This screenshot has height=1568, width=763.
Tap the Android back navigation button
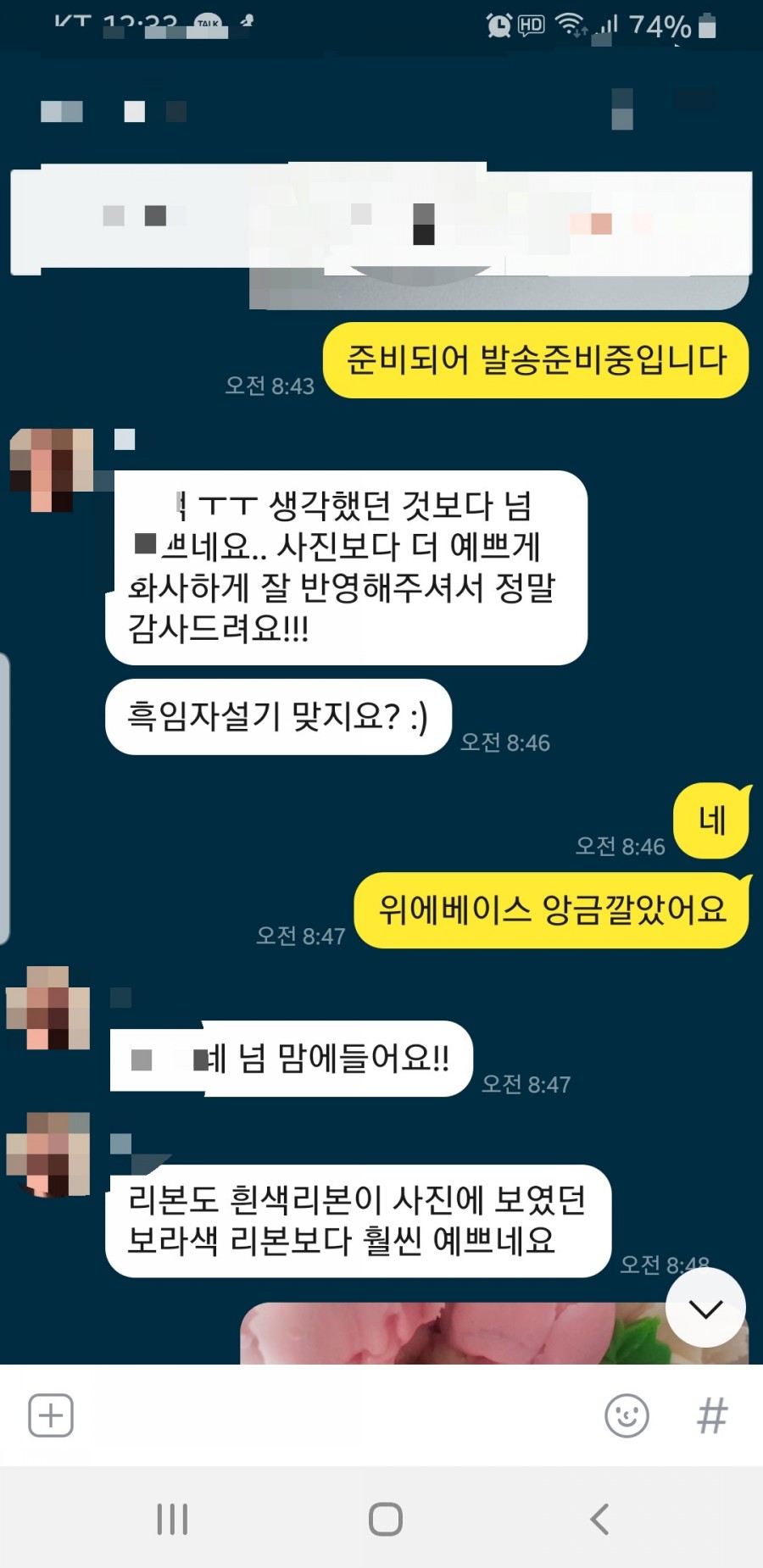click(599, 1519)
